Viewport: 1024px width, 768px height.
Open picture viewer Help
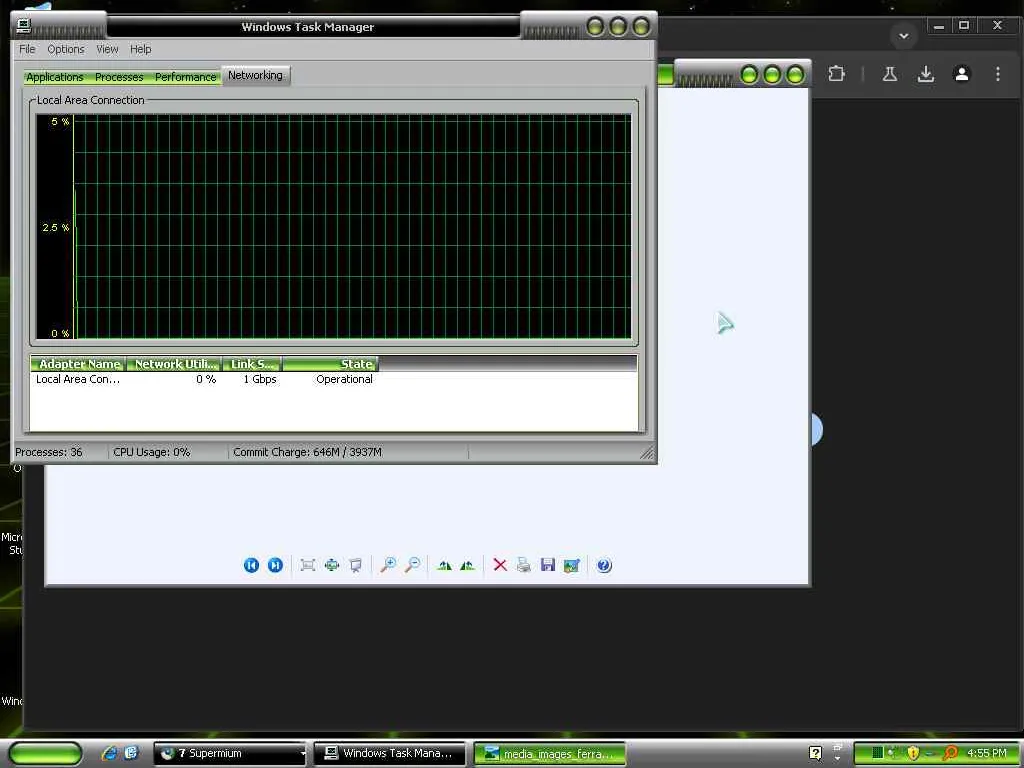click(604, 565)
